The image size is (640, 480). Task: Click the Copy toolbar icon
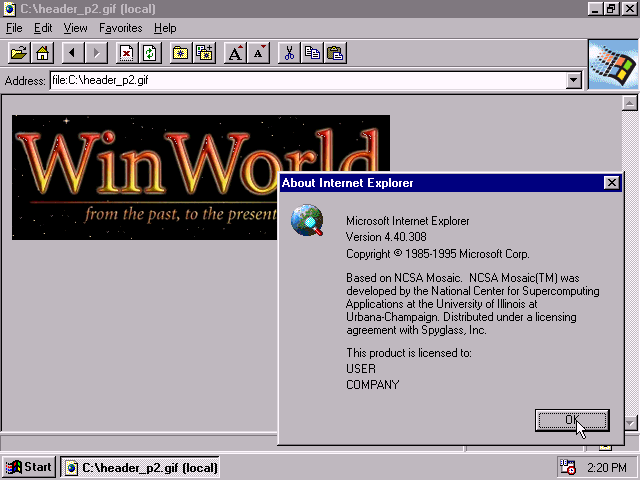pyautogui.click(x=312, y=53)
